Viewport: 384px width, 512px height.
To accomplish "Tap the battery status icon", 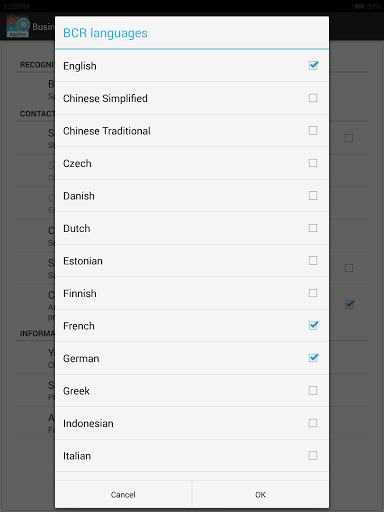I will (359, 6).
